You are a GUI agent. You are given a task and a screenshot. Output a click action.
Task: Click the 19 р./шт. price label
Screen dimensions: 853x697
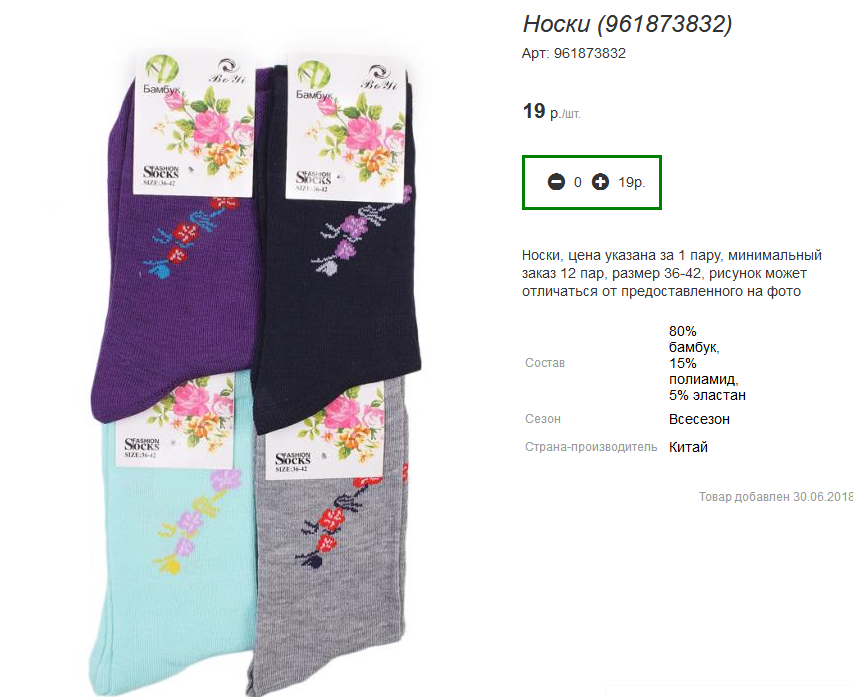tap(551, 112)
